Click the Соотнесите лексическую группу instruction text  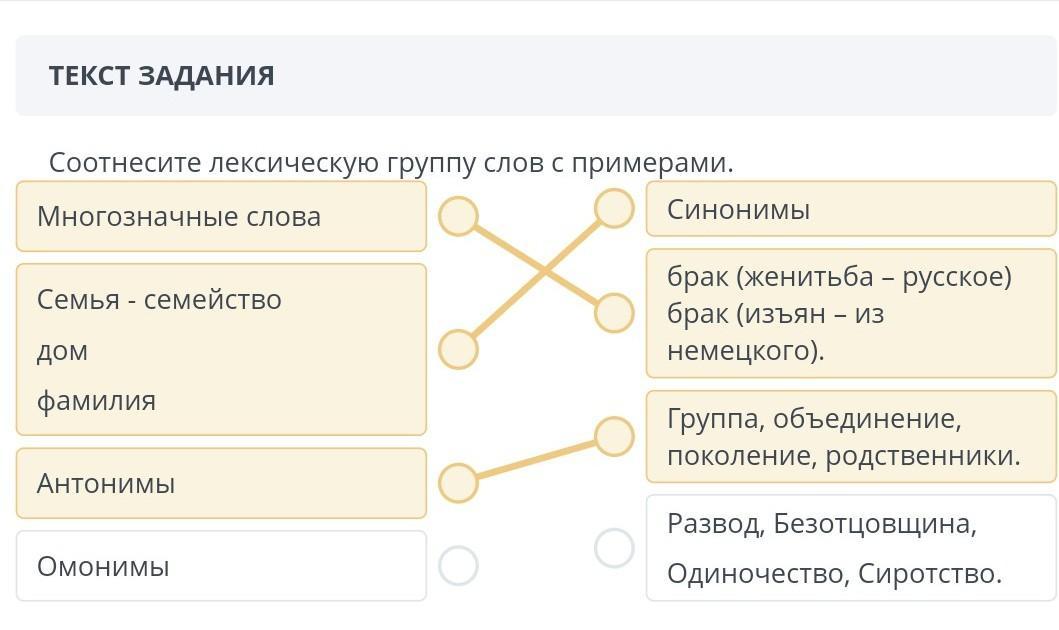391,162
